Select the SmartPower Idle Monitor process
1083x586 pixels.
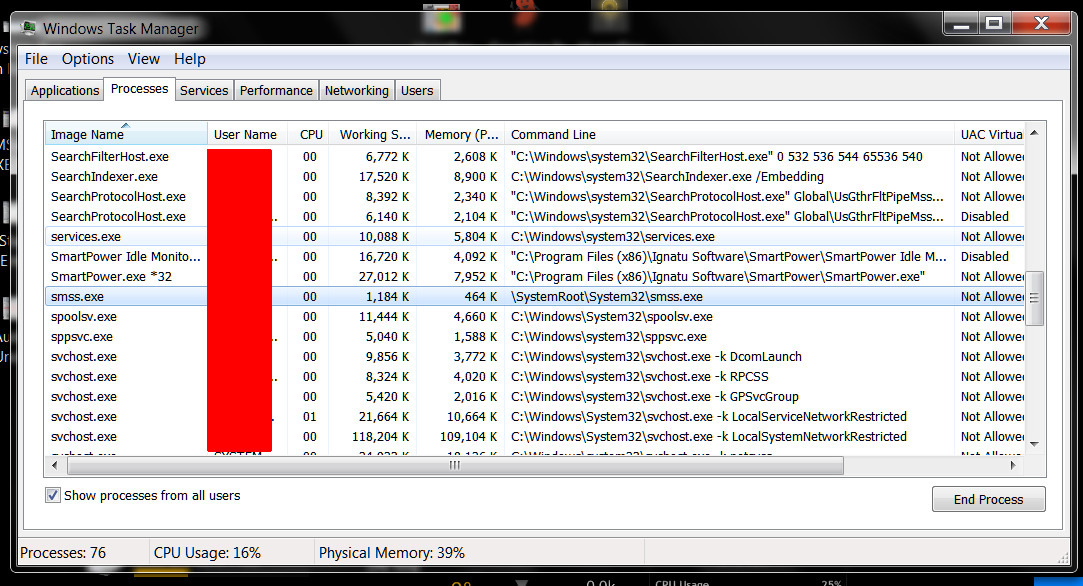[535, 257]
